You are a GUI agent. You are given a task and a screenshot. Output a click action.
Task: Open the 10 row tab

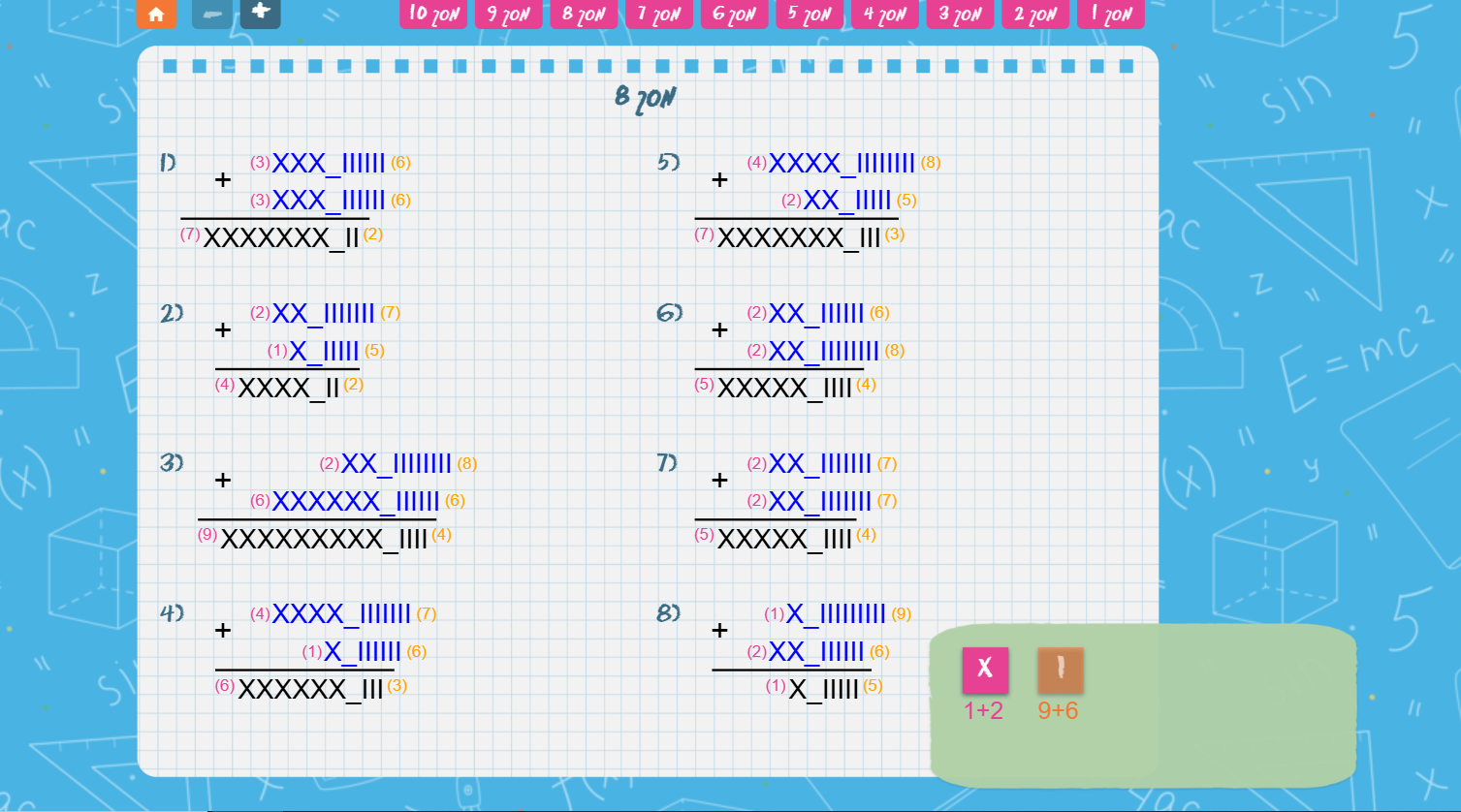(x=433, y=14)
